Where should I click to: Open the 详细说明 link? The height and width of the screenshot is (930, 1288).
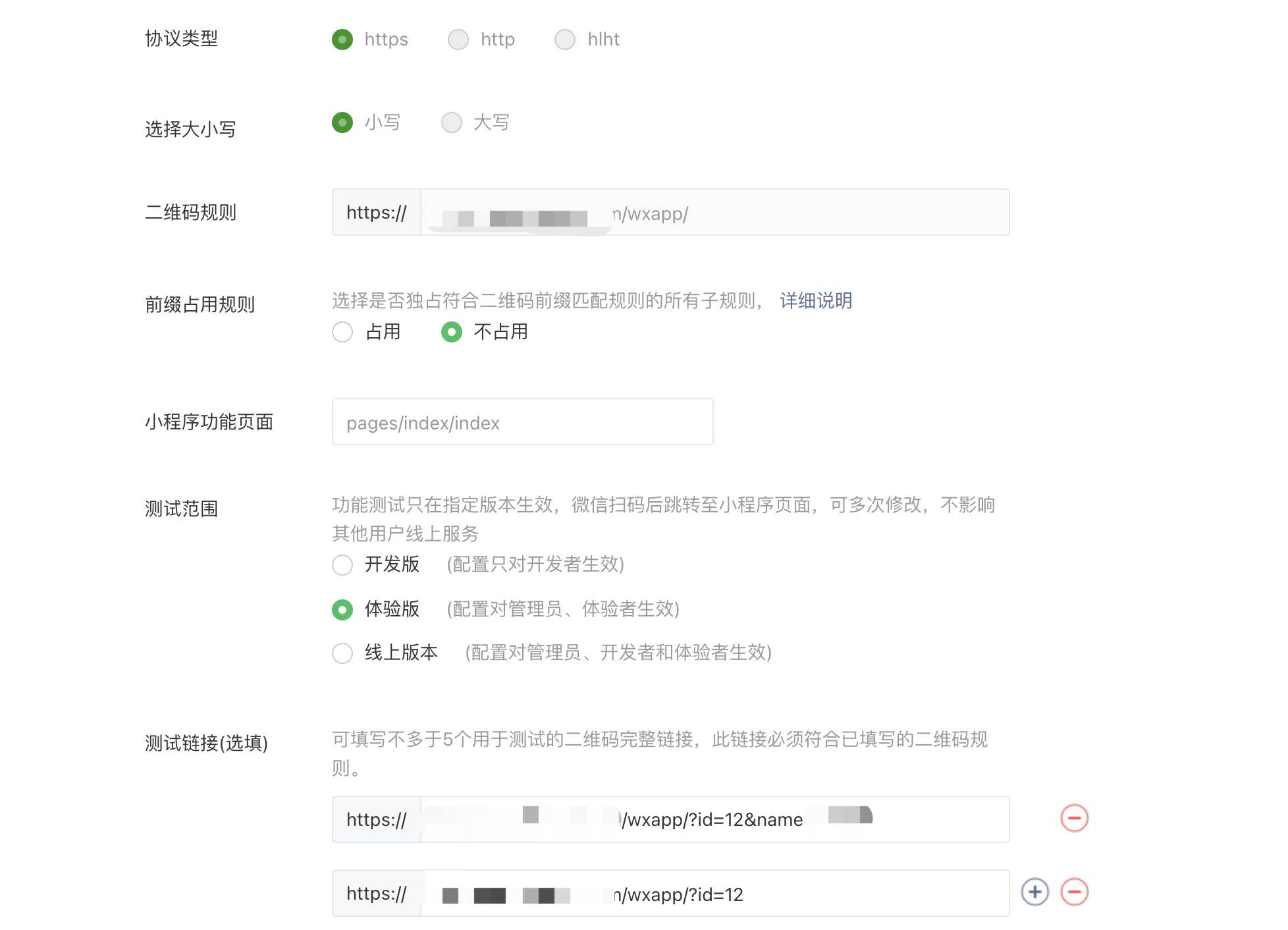(x=815, y=301)
